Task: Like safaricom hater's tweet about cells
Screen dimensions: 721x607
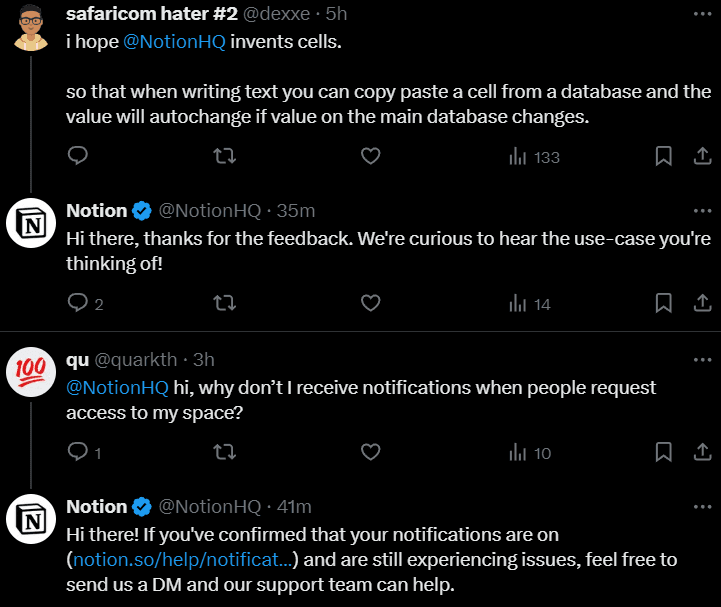Action: click(x=370, y=156)
